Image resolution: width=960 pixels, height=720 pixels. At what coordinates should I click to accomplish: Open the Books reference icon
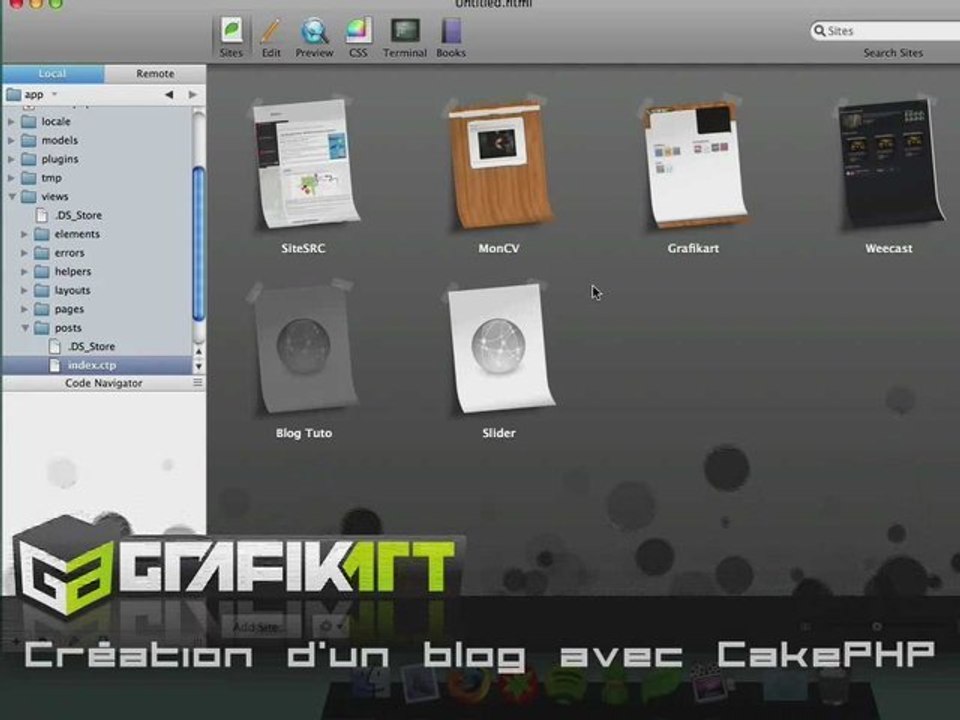pos(451,37)
